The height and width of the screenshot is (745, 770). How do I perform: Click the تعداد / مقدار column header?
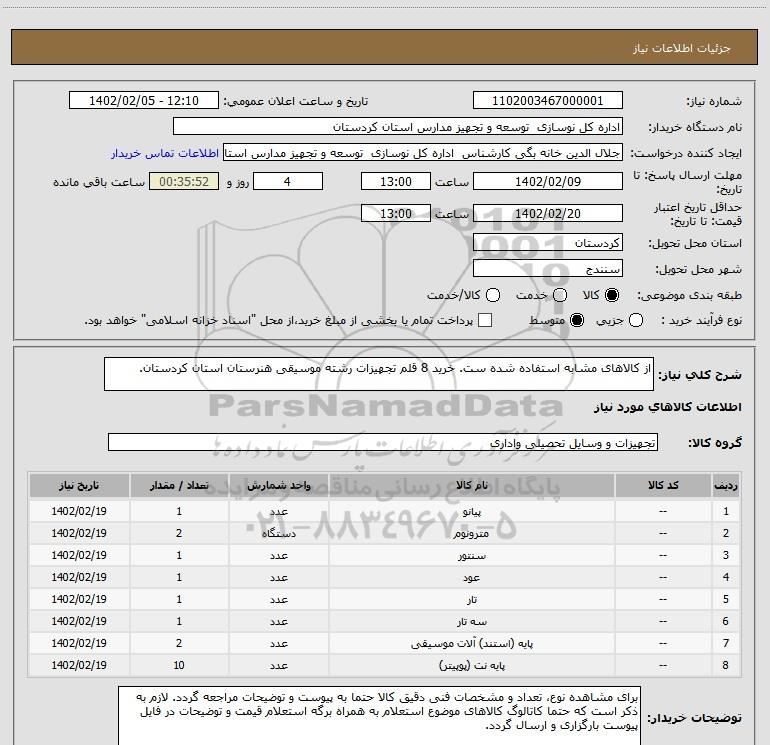click(179, 486)
